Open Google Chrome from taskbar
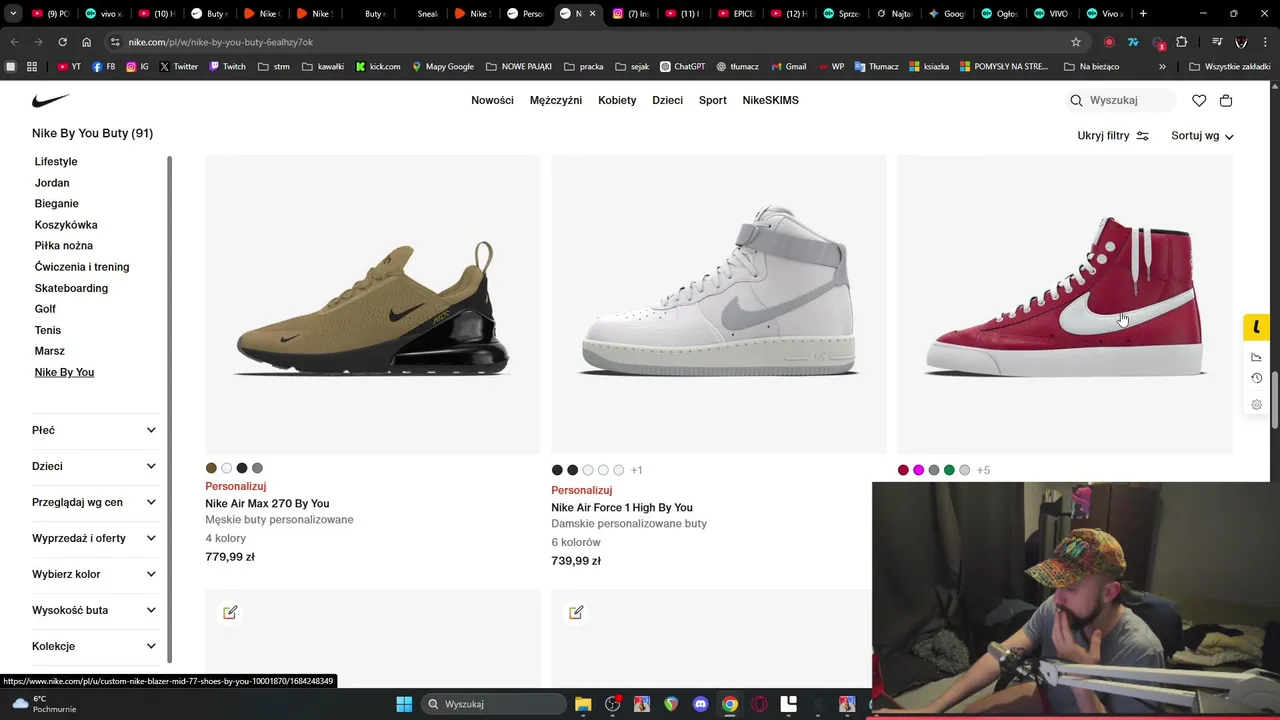 (x=730, y=704)
